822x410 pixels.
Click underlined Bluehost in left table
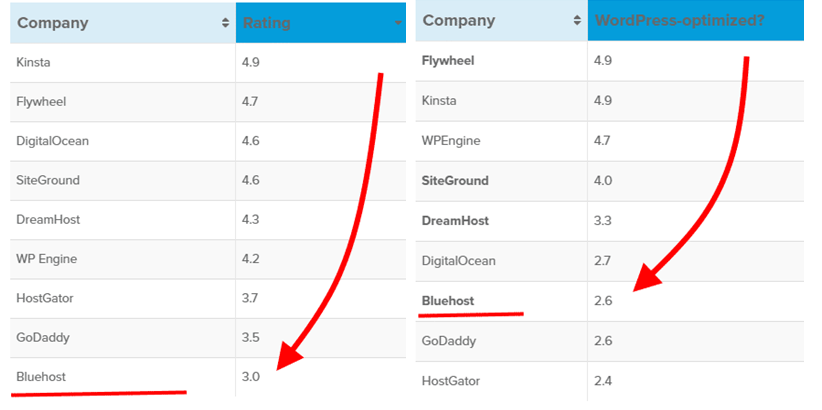point(41,376)
